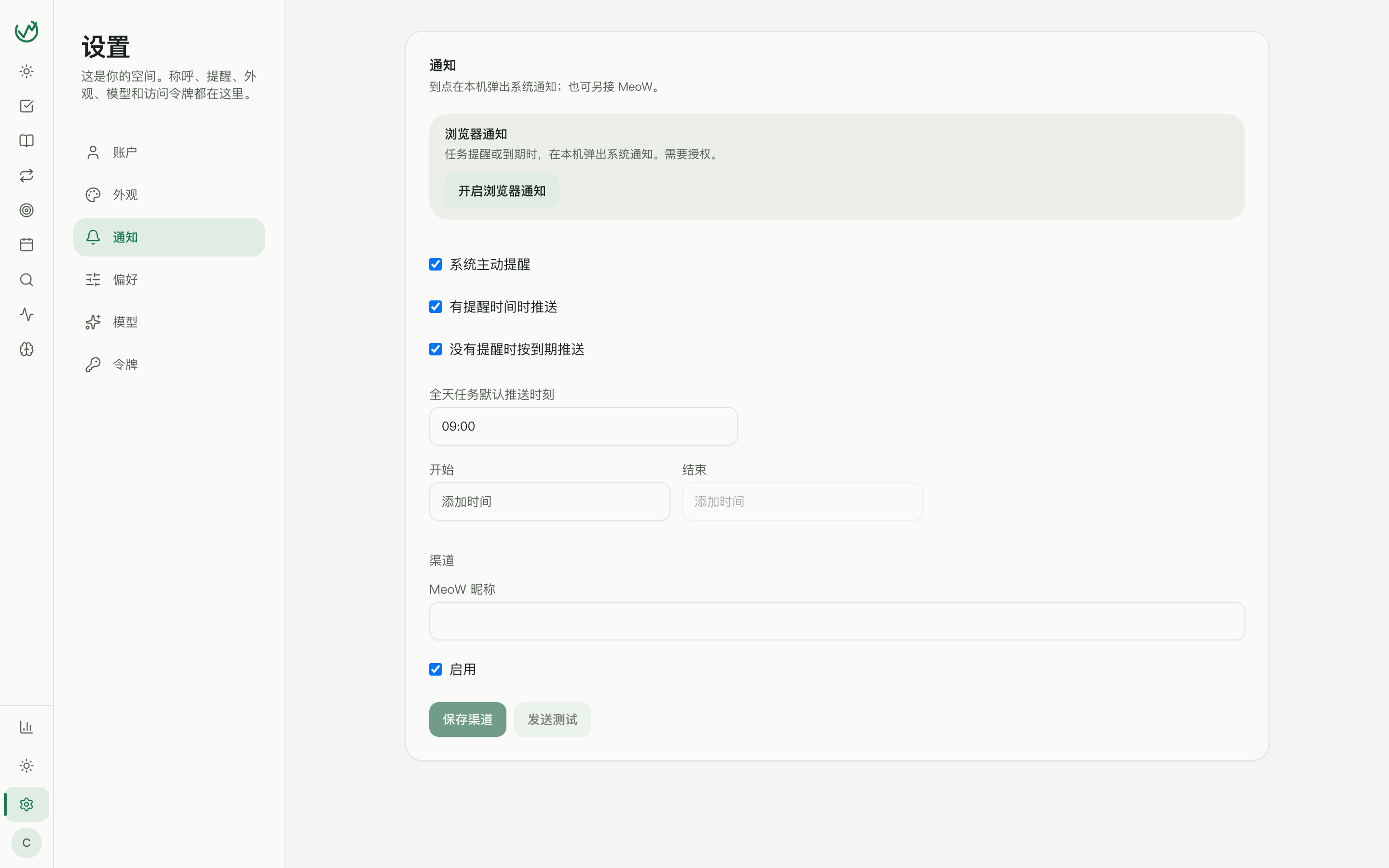Open the open-book icon in the left rail
Screen dimensions: 1389x868
pyautogui.click(x=27, y=141)
